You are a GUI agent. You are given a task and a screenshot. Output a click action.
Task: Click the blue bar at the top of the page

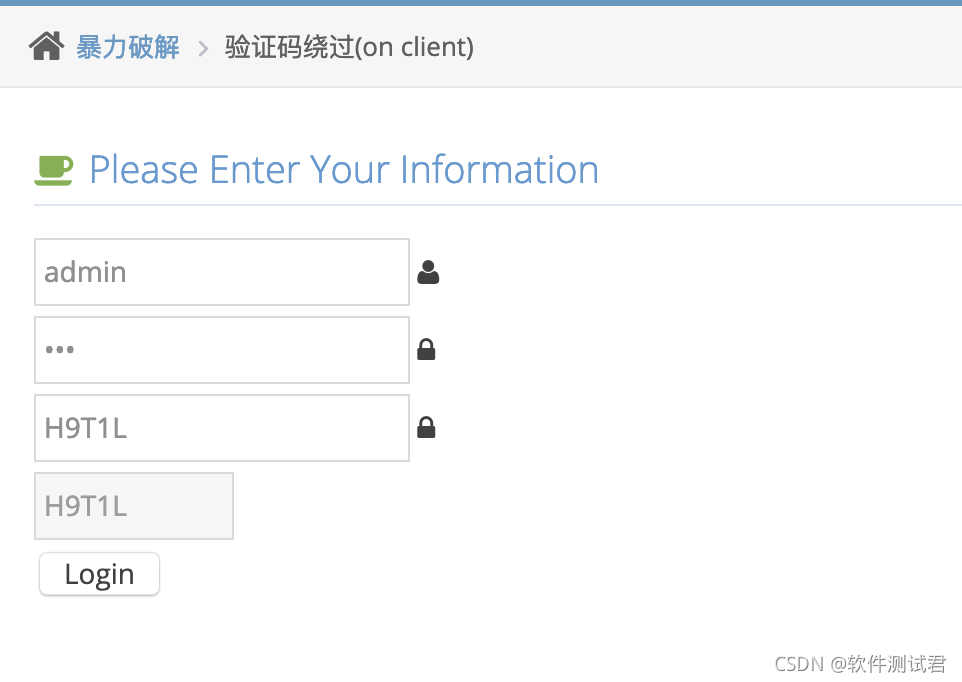click(481, 6)
